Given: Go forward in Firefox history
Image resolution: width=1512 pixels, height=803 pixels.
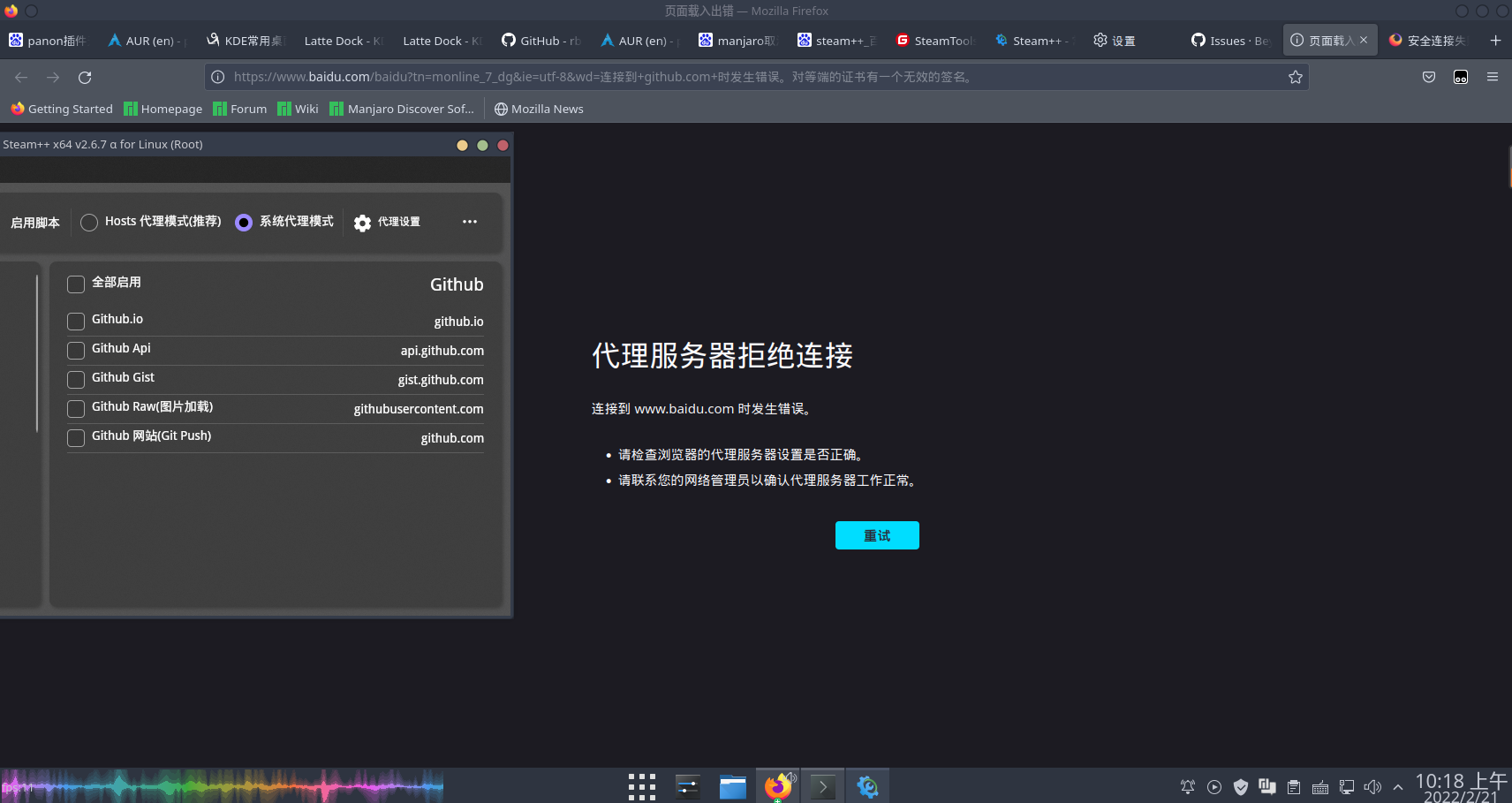Looking at the screenshot, I should click(x=53, y=78).
